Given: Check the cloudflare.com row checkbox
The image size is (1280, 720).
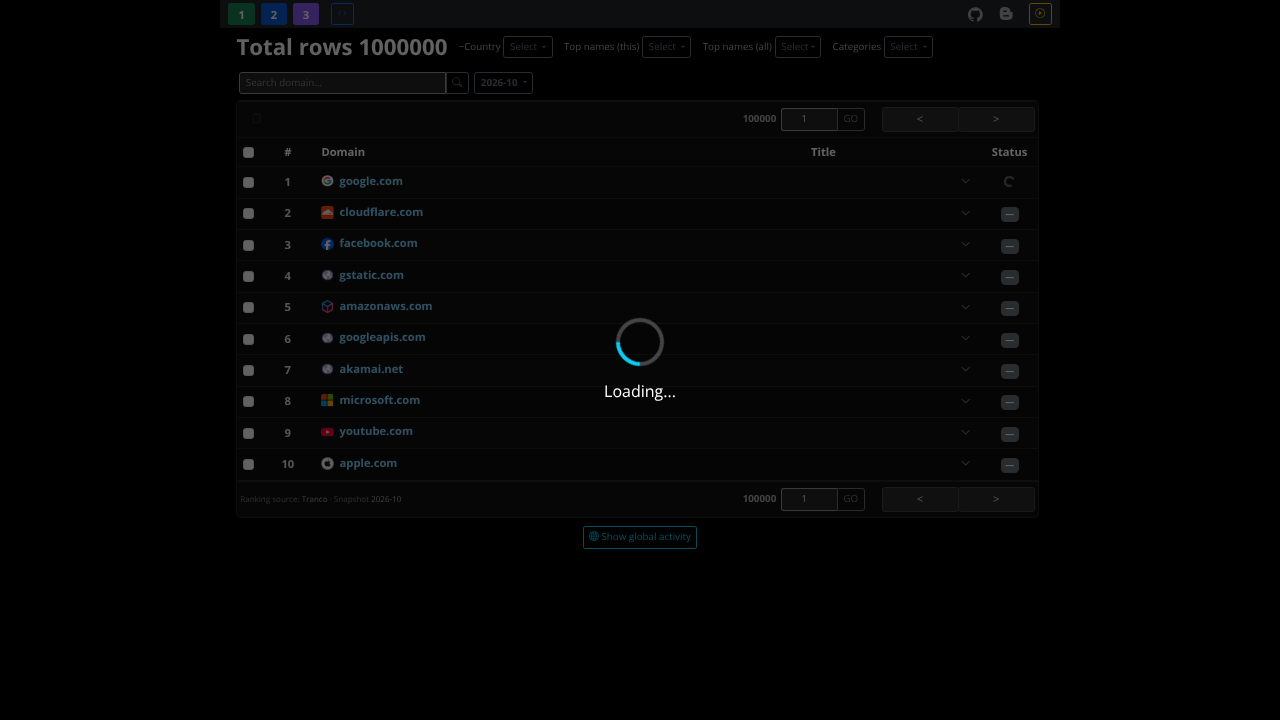Looking at the screenshot, I should [x=248, y=213].
